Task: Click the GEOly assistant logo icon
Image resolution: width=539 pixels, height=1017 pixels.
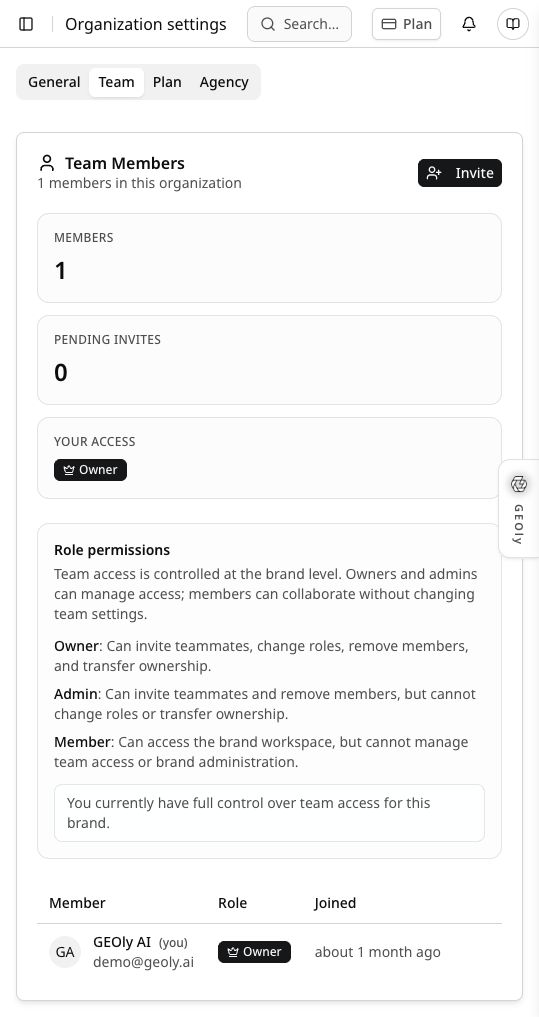Action: coord(519,484)
